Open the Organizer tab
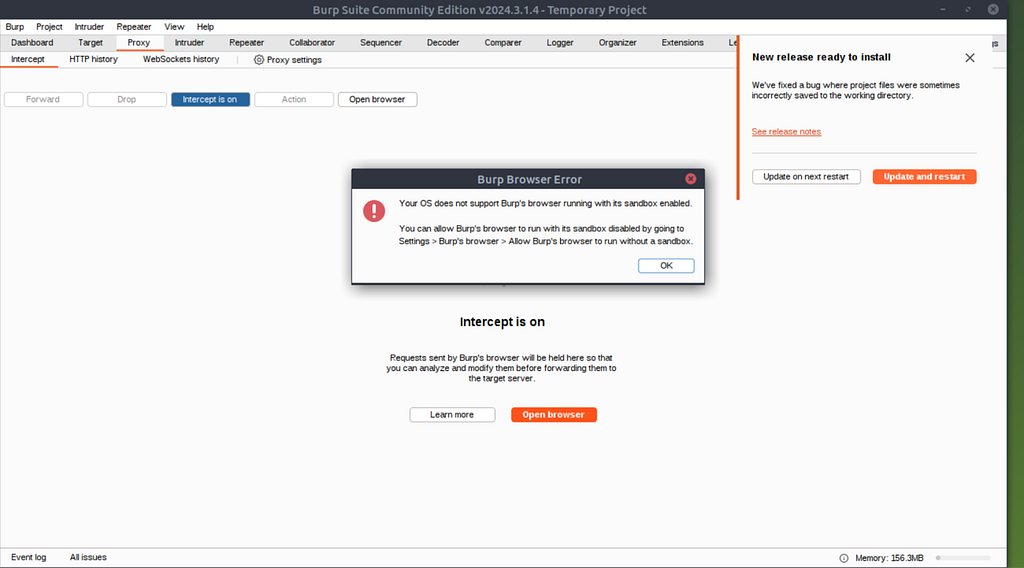 click(x=617, y=42)
